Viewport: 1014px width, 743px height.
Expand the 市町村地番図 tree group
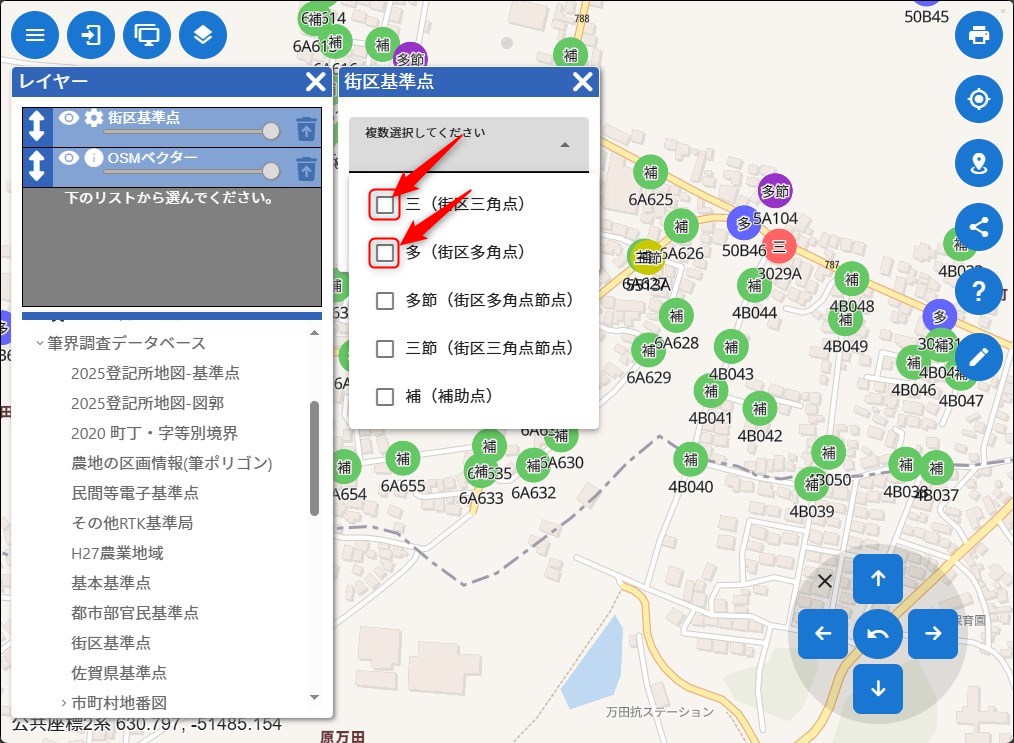(x=63, y=702)
